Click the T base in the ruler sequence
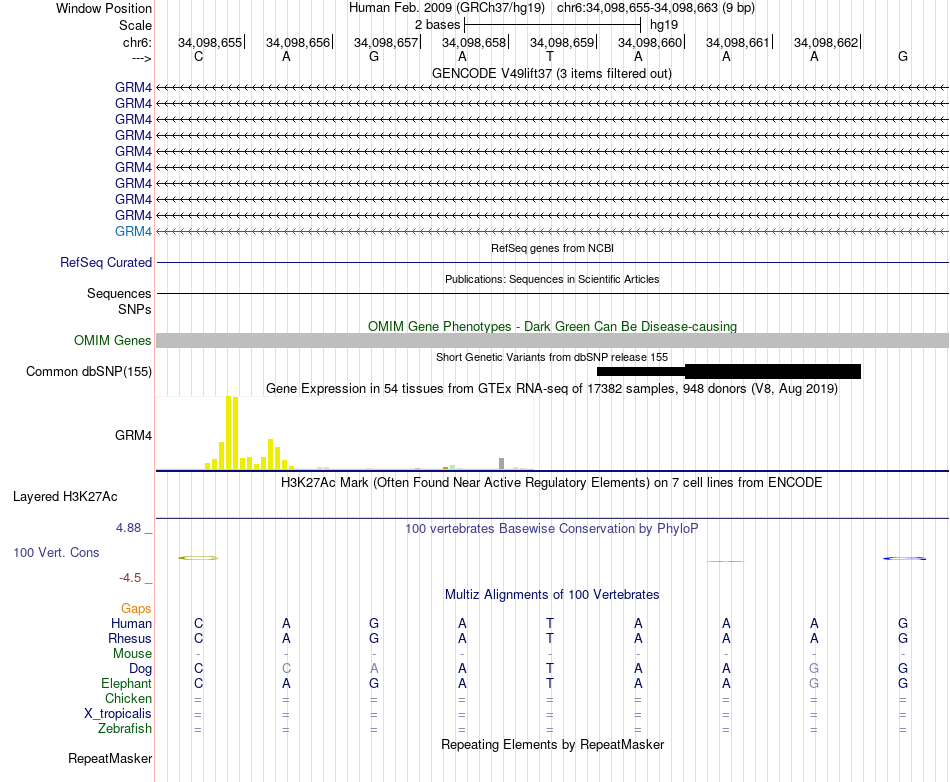Screen dimensions: 950x782 tap(550, 57)
